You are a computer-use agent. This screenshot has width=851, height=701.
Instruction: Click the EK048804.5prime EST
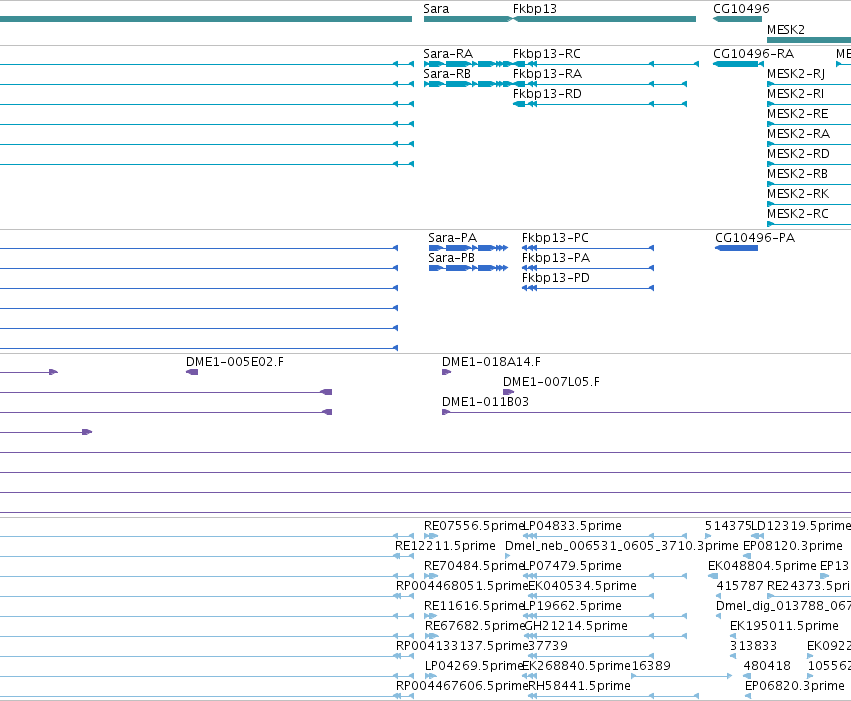(x=713, y=576)
